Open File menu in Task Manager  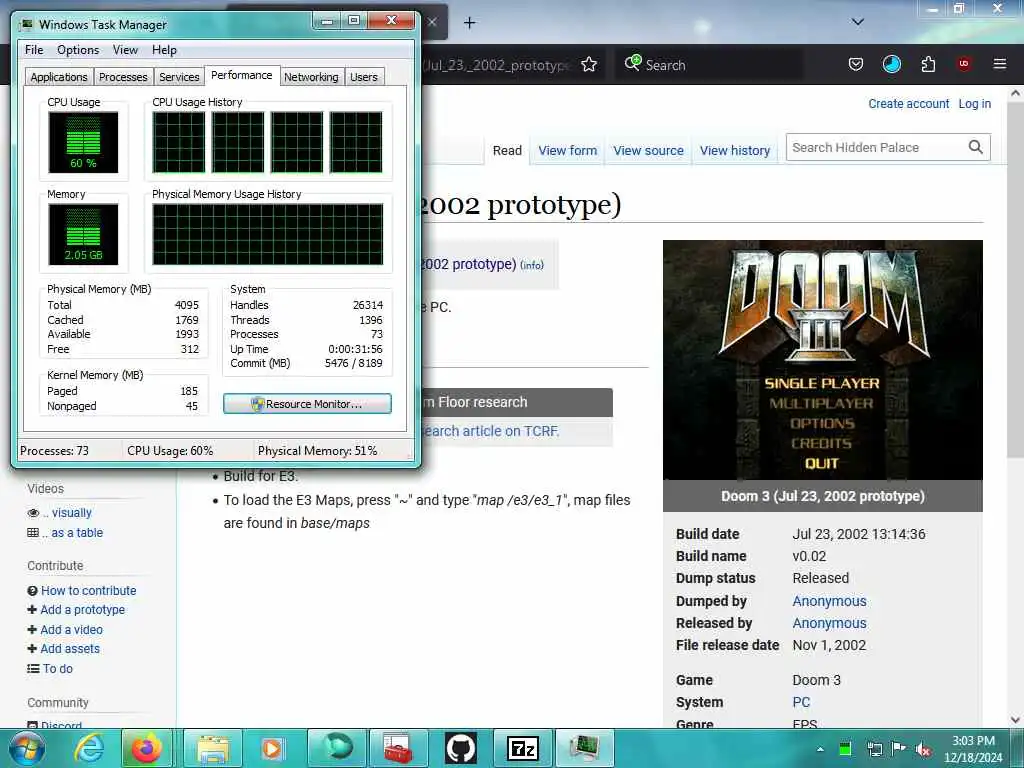[x=34, y=50]
